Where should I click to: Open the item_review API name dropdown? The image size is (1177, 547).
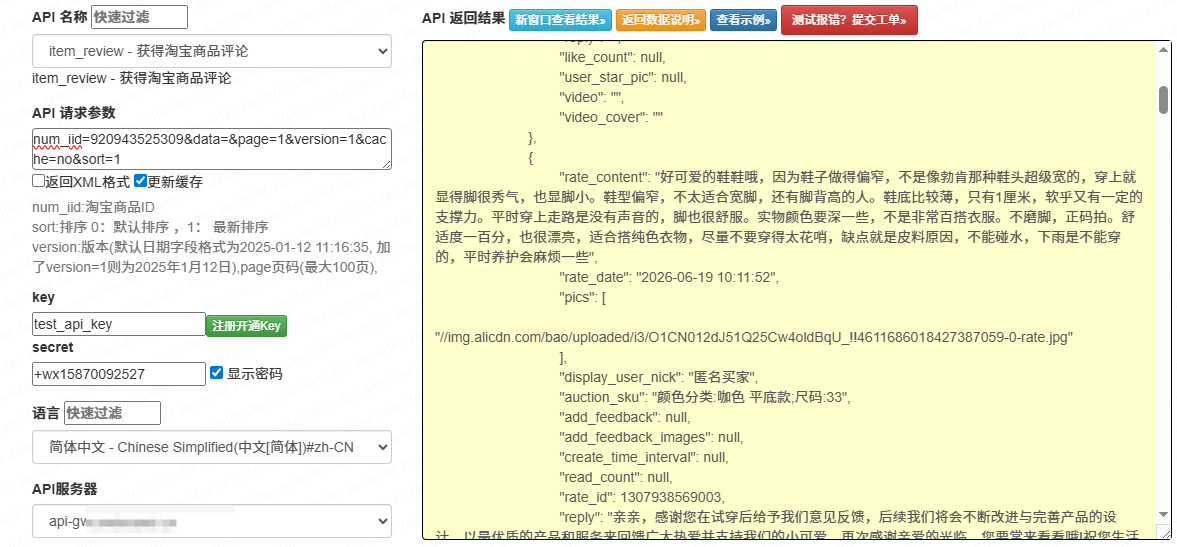click(212, 51)
